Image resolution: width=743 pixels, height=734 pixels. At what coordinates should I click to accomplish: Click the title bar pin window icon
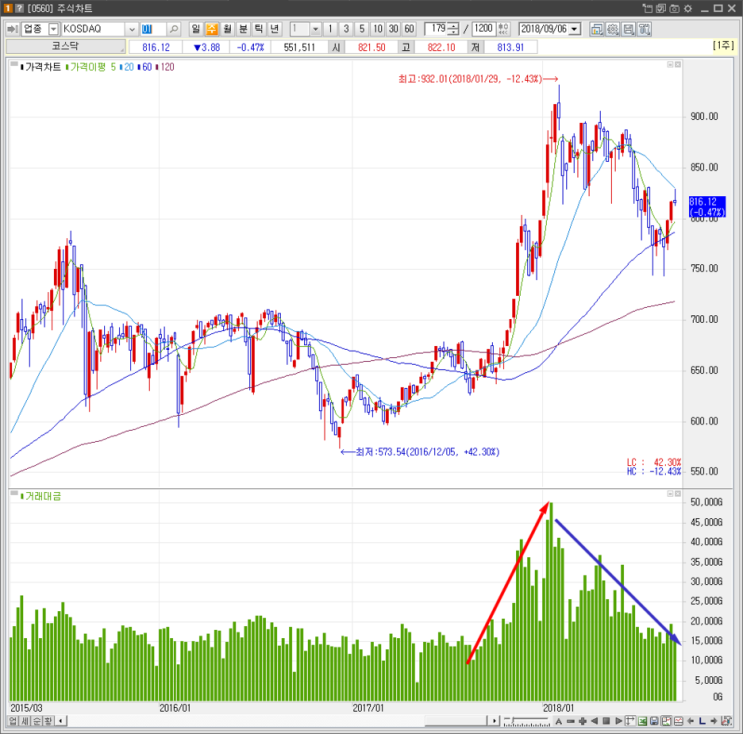[647, 9]
